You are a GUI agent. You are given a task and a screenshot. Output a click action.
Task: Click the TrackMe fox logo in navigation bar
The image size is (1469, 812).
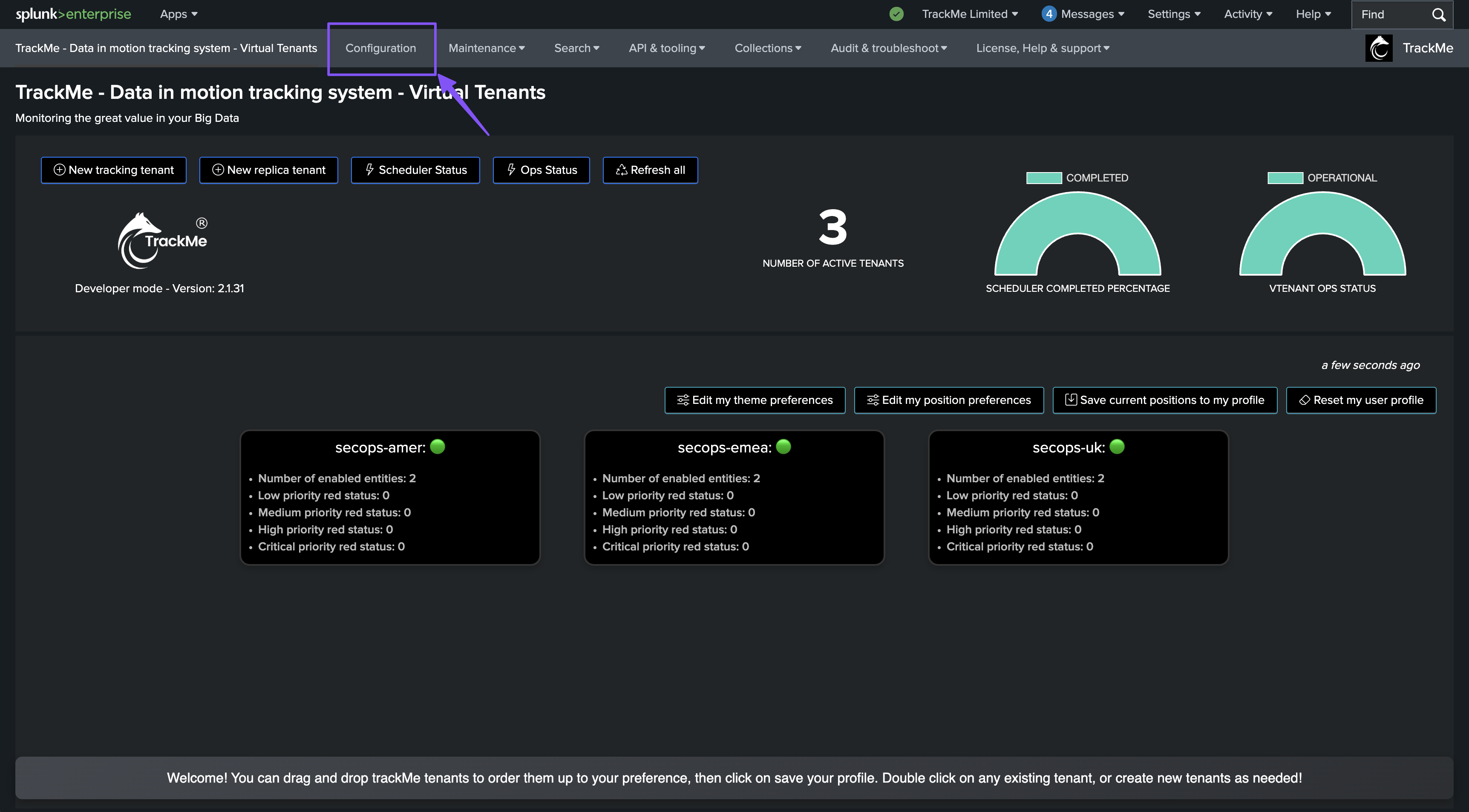(x=1379, y=48)
